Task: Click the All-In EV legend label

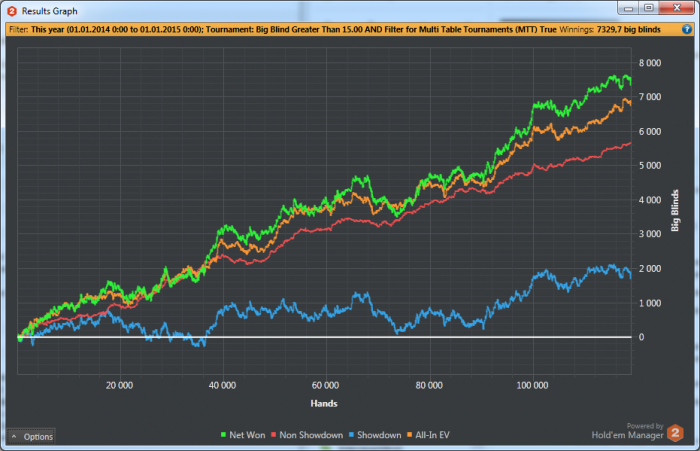Action: (432, 435)
